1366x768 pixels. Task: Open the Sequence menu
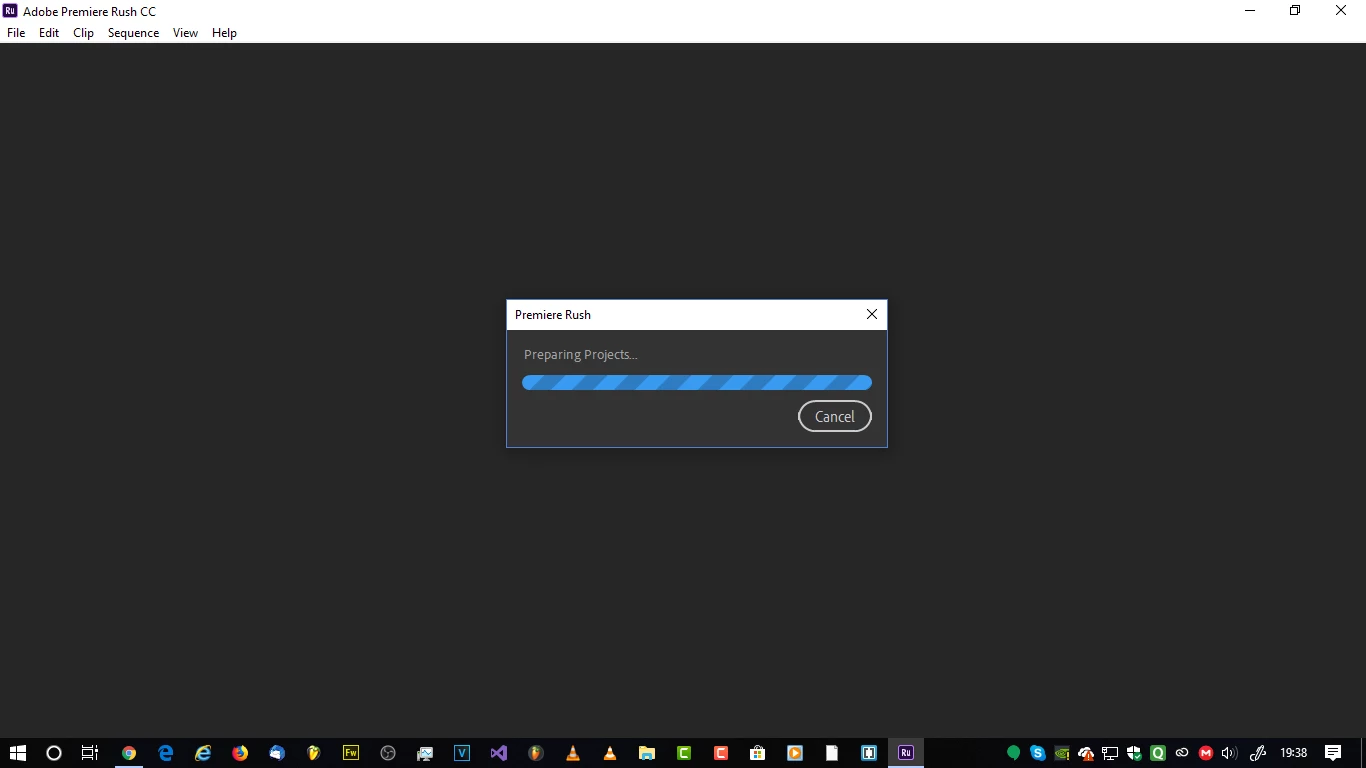click(x=133, y=33)
